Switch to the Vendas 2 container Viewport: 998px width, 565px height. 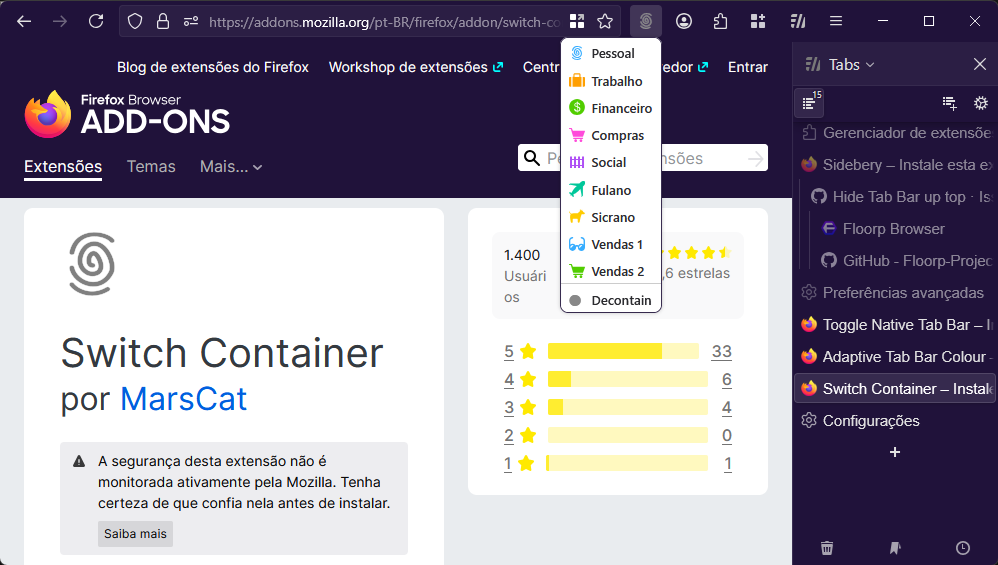click(x=611, y=272)
